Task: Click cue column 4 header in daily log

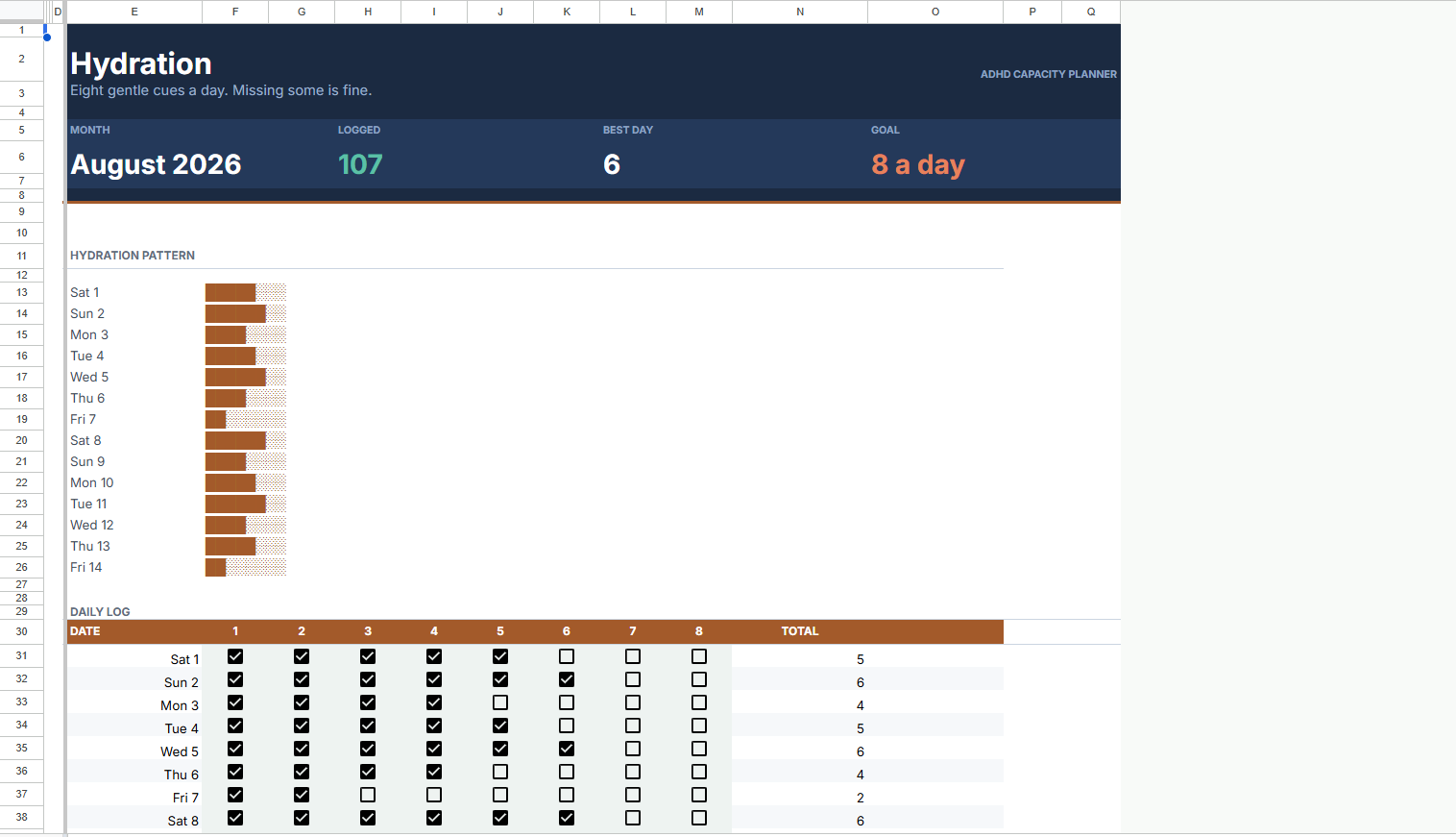Action: [434, 631]
